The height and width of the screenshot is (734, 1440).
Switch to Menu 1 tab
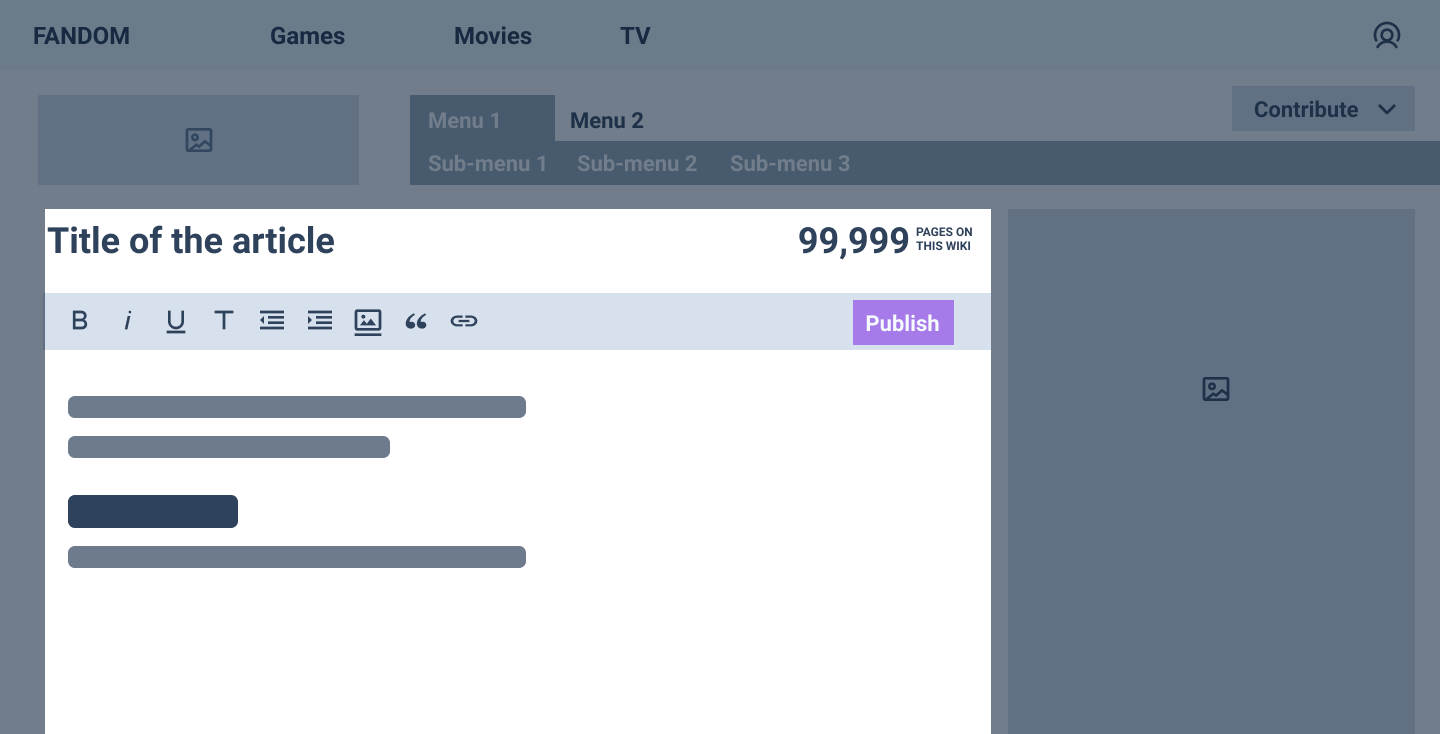click(464, 120)
